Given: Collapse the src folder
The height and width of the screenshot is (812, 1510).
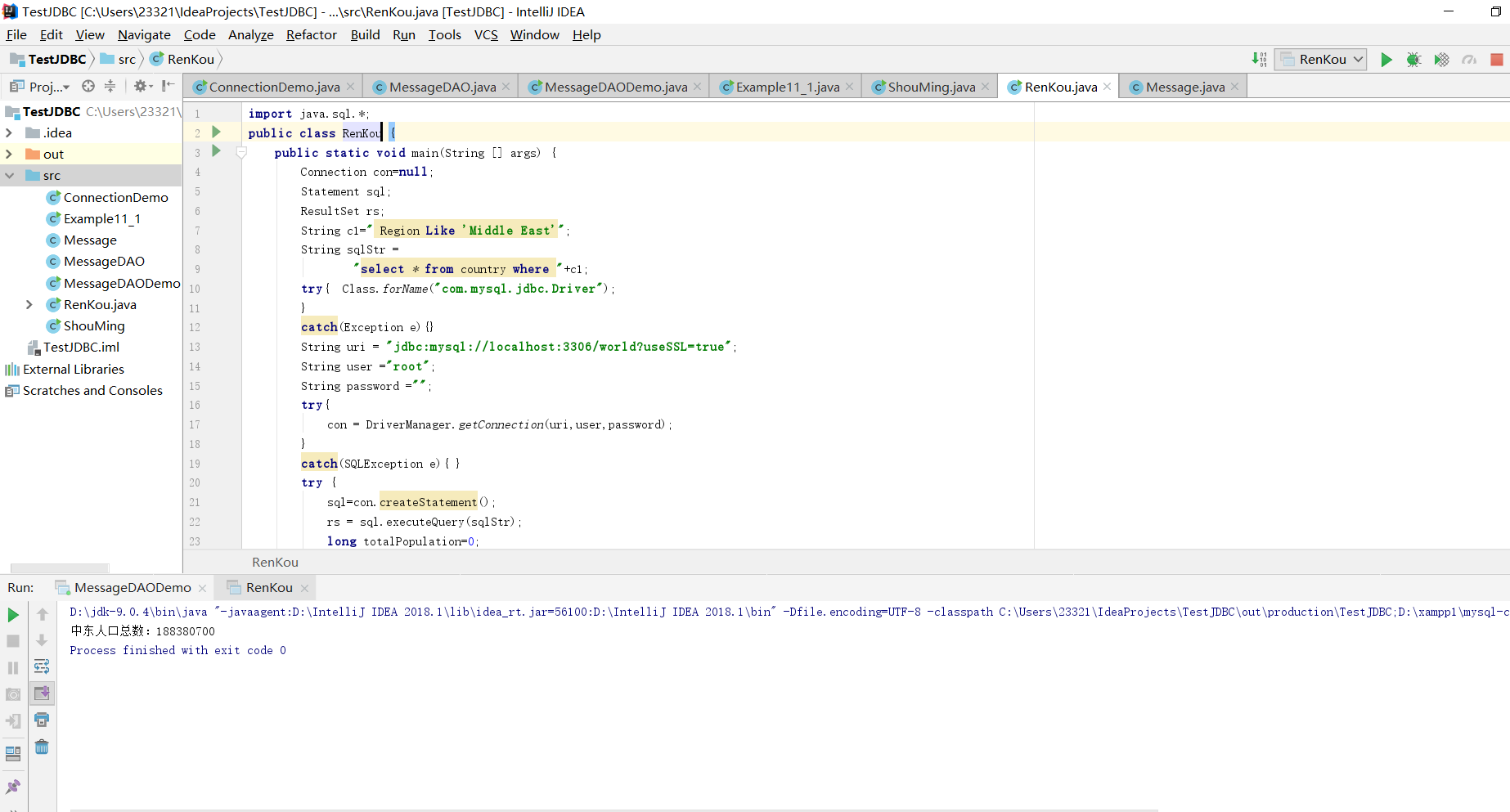Looking at the screenshot, I should [9, 175].
